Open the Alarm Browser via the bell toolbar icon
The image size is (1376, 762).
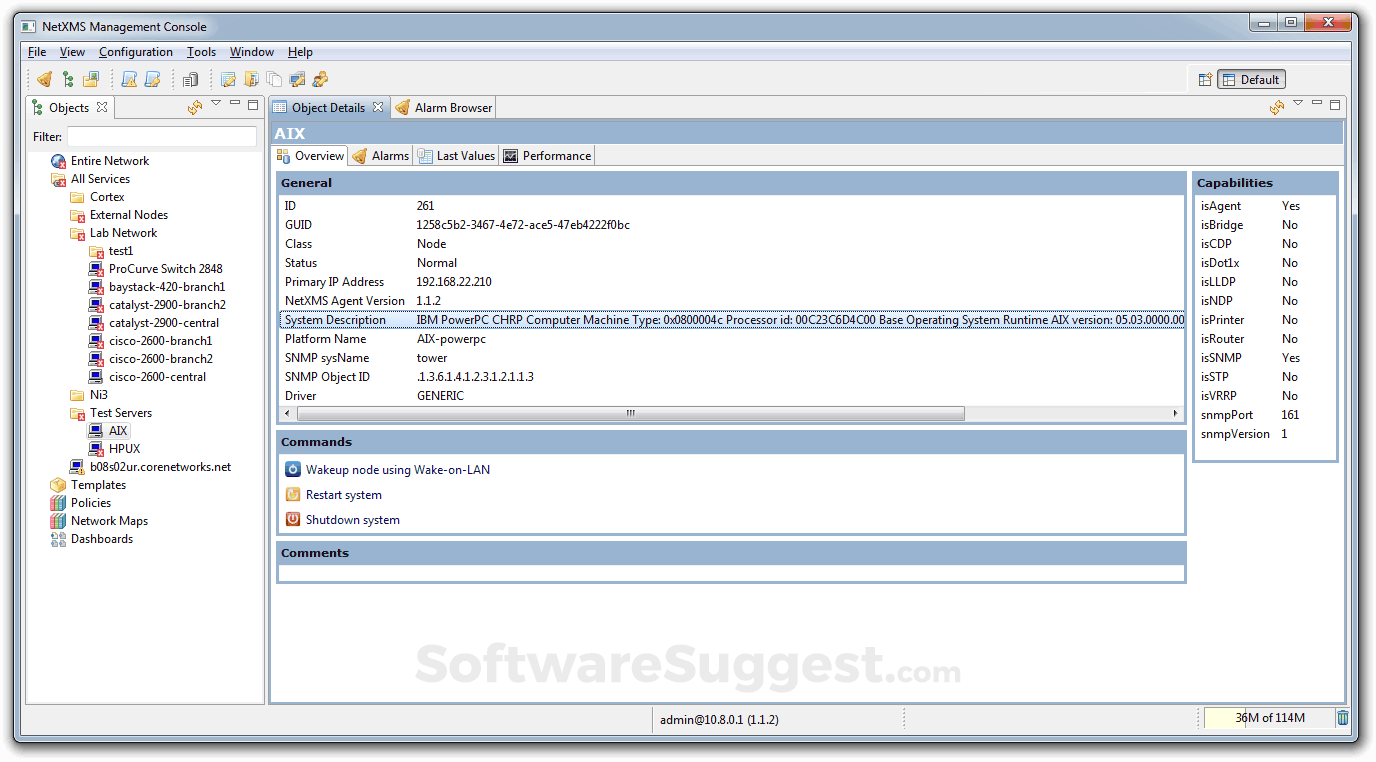[x=44, y=78]
